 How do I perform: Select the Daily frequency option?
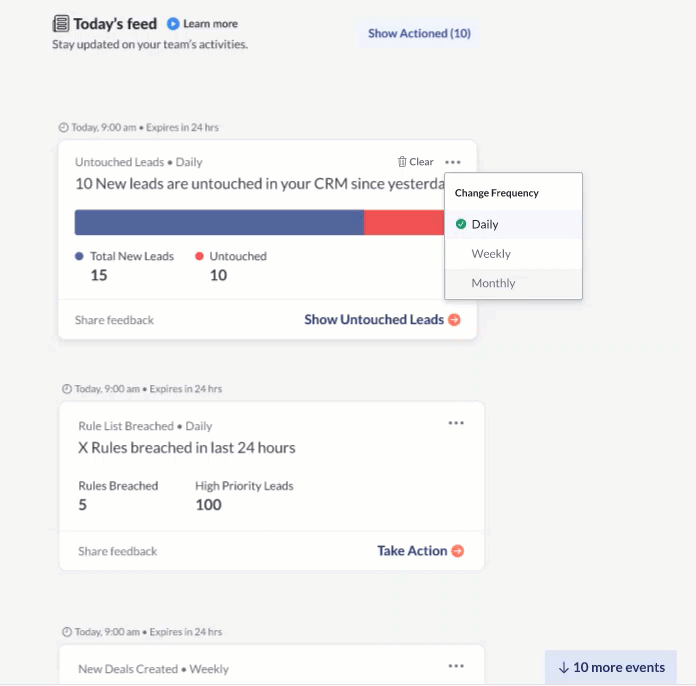click(485, 224)
